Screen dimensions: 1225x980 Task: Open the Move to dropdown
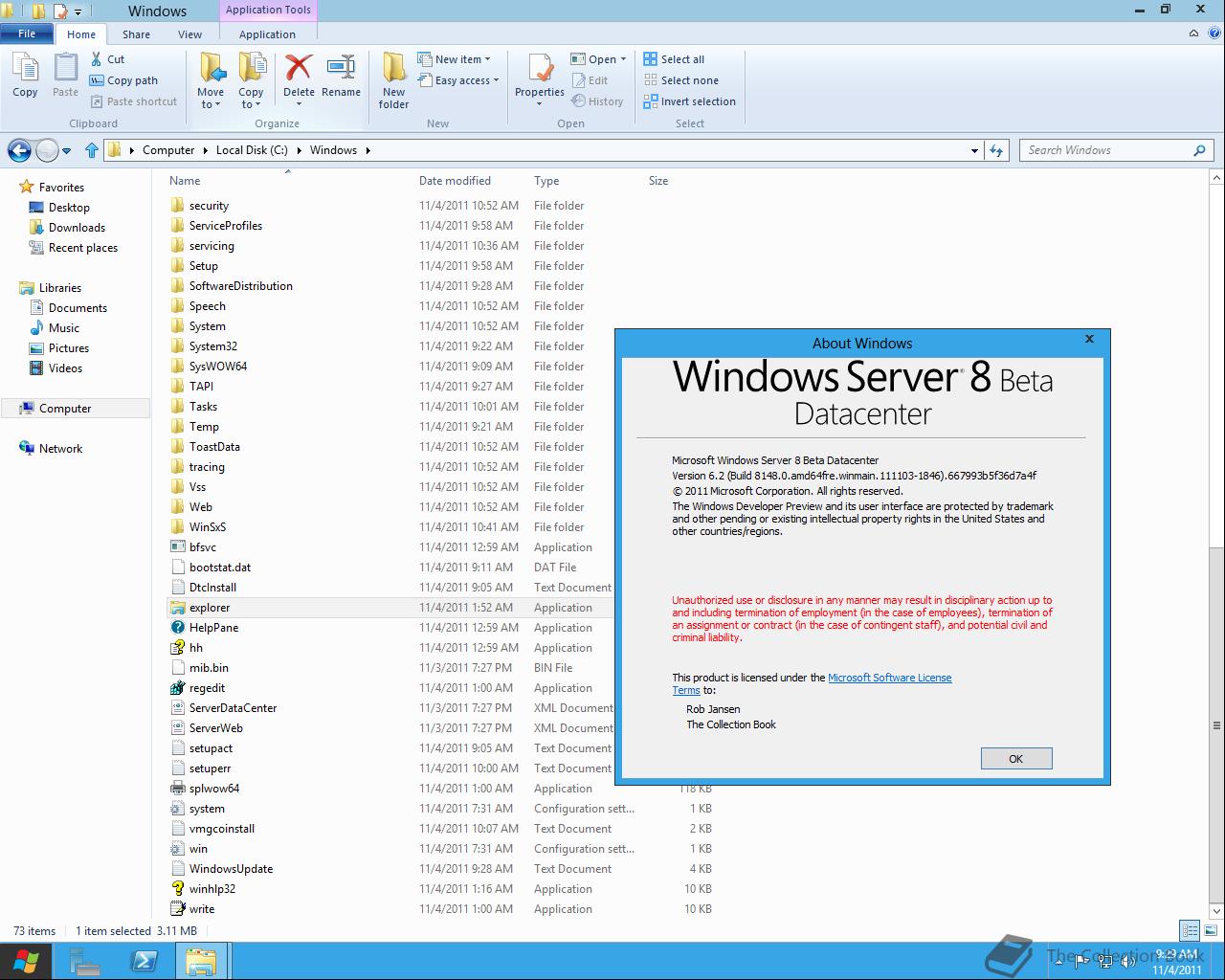click(211, 99)
